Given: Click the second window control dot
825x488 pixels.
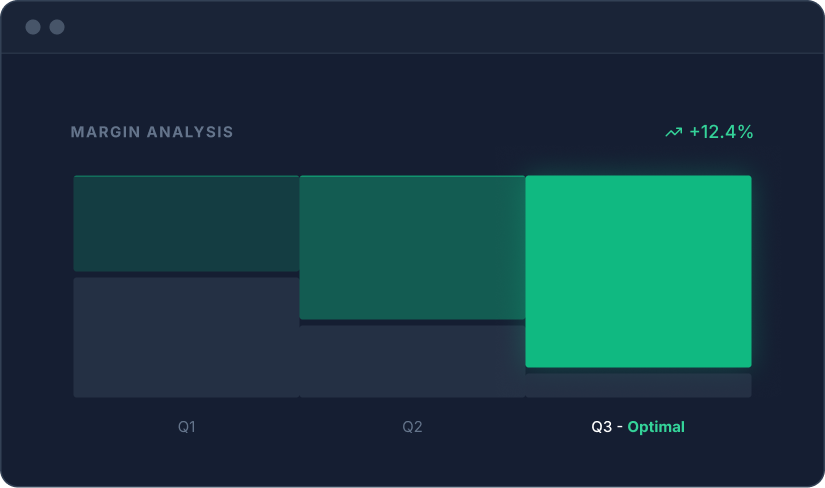Looking at the screenshot, I should click(57, 27).
